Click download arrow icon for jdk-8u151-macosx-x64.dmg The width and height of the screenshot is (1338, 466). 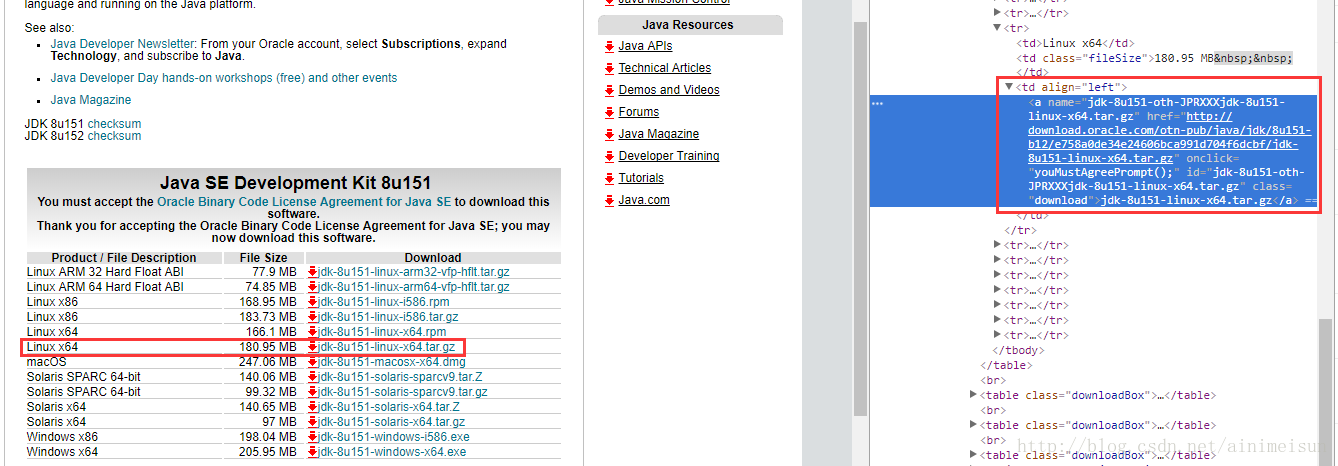pyautogui.click(x=312, y=362)
